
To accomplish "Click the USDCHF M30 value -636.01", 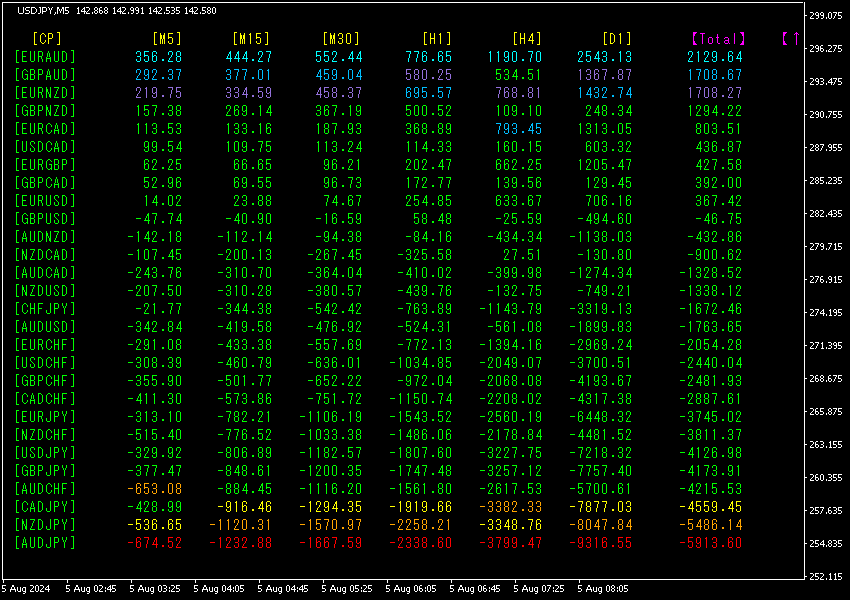I will 334,363.
